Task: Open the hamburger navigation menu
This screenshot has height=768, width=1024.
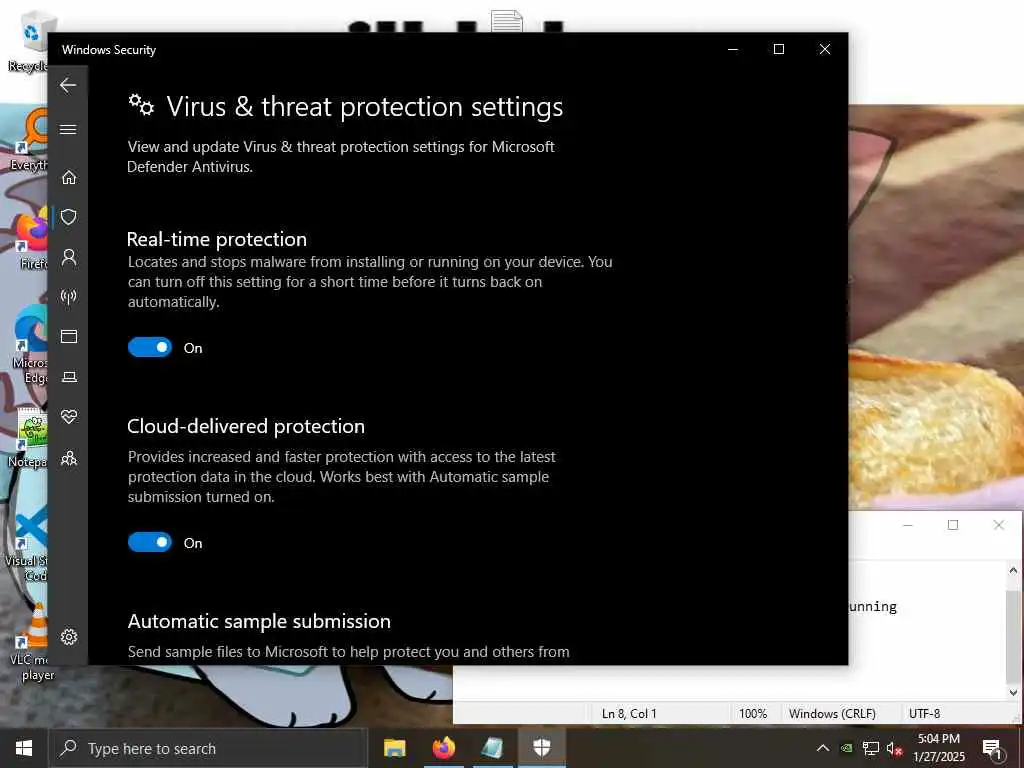Action: (68, 129)
